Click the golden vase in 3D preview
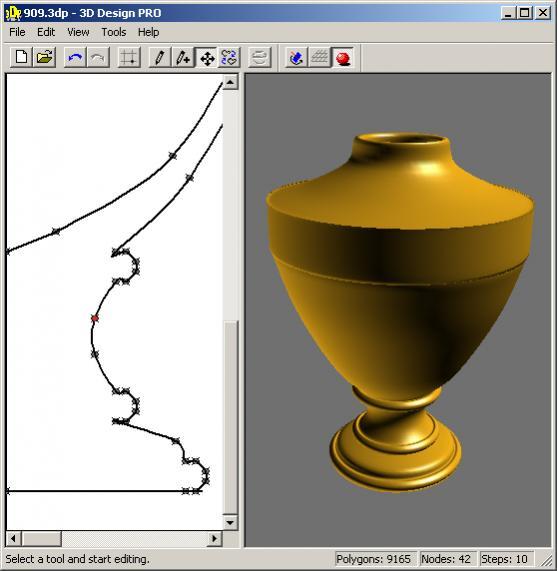Image resolution: width=557 pixels, height=571 pixels. coord(399,312)
